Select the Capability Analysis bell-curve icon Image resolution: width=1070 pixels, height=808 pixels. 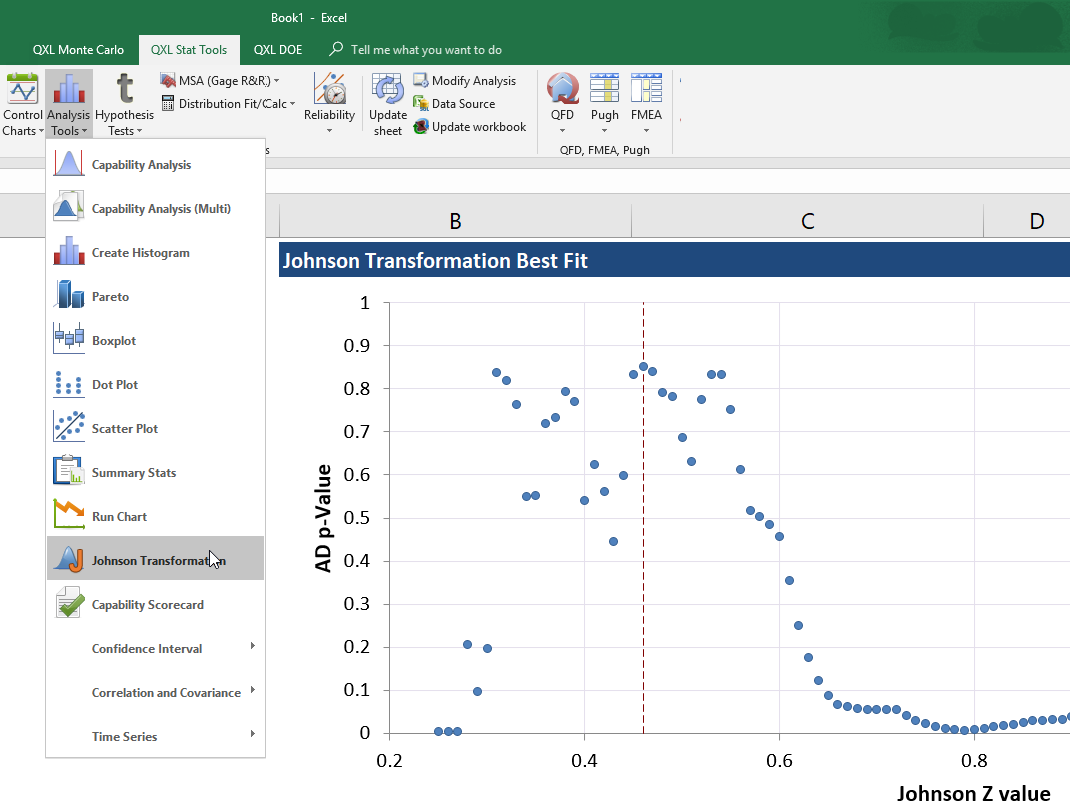[x=69, y=164]
